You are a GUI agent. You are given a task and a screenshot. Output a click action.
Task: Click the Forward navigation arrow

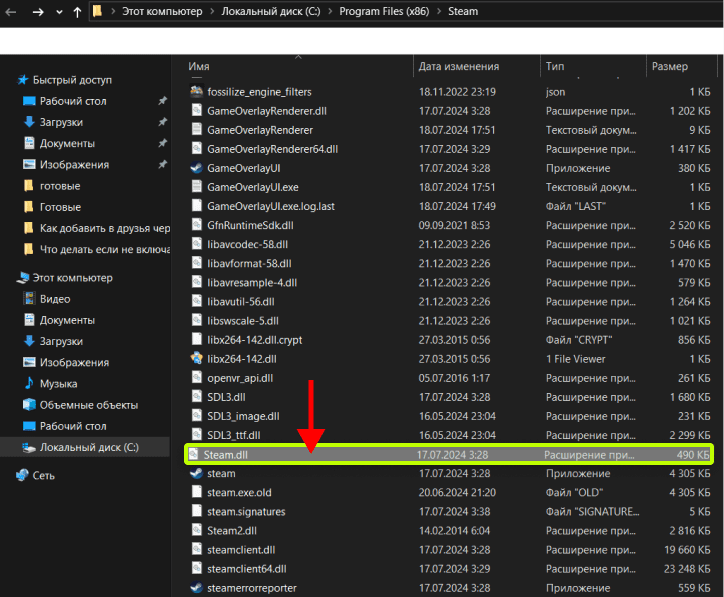(38, 12)
